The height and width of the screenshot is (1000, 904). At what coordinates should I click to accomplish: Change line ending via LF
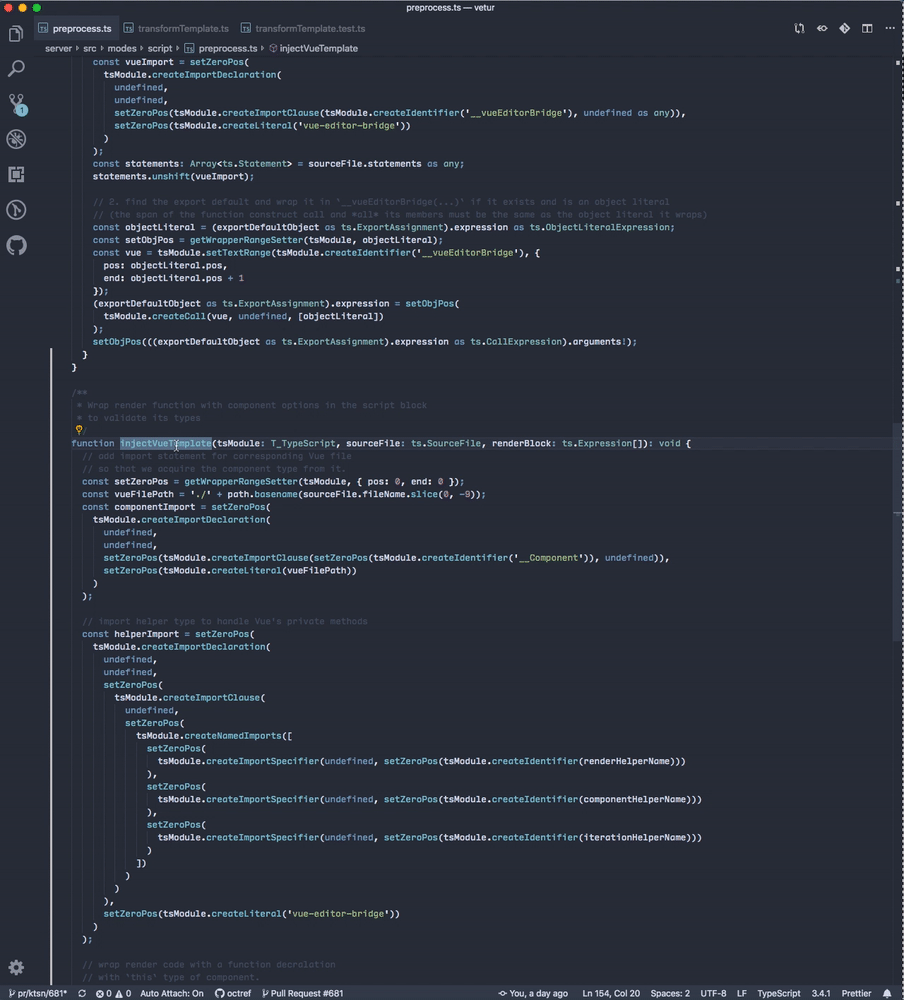(x=741, y=993)
